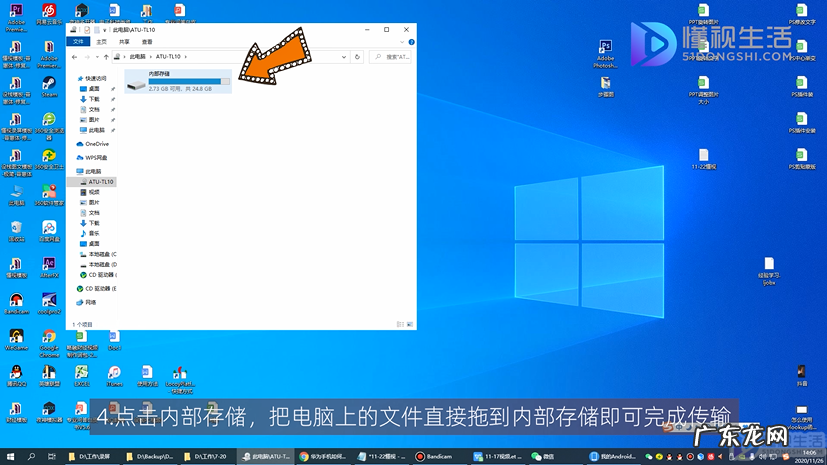
Task: Click '1 个项目' status text
Action: 82,325
